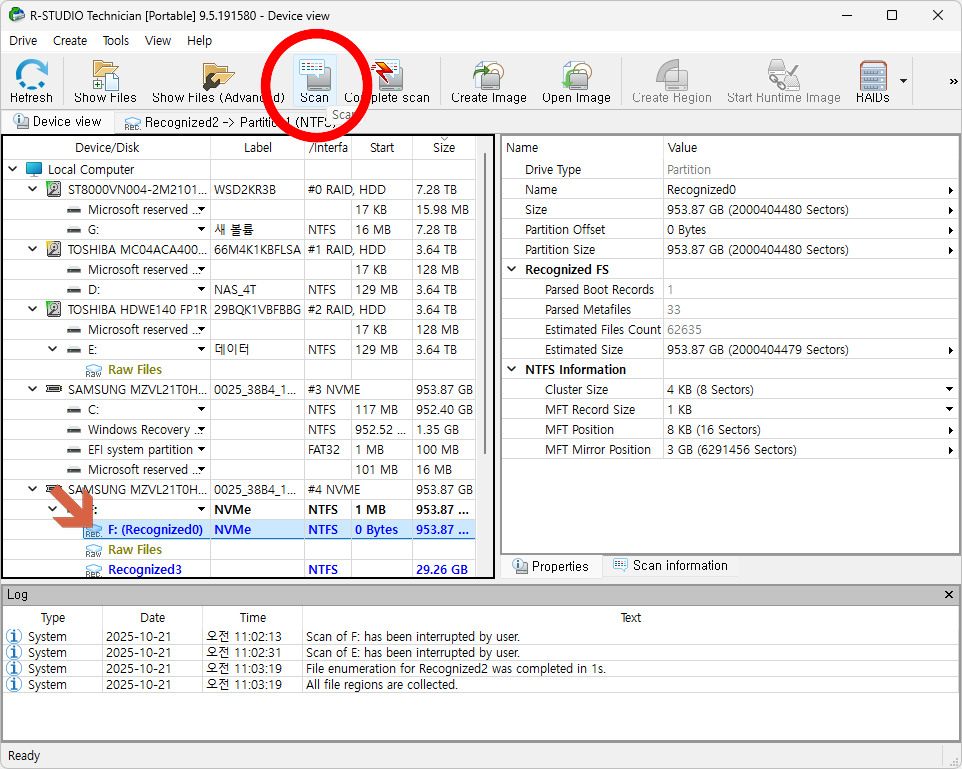Viewport: 962px width, 769px height.
Task: Close the Log panel
Action: click(x=949, y=595)
